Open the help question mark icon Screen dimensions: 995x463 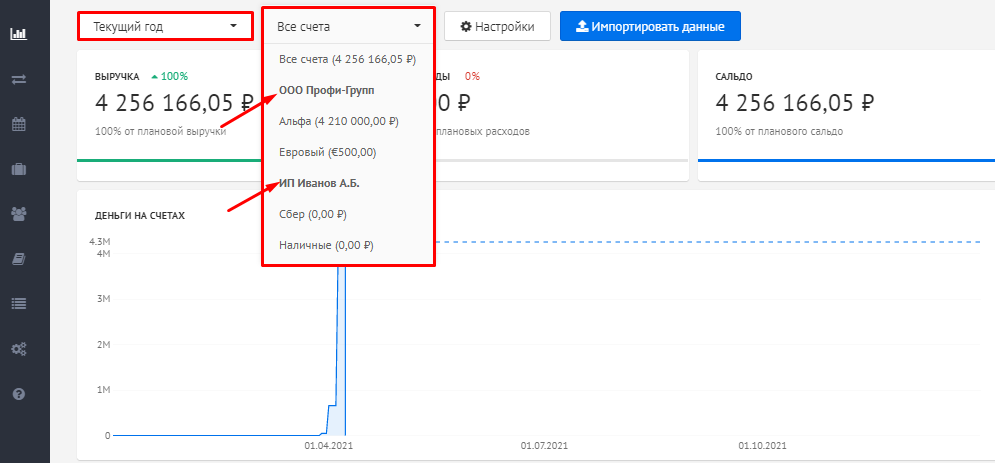tap(19, 394)
